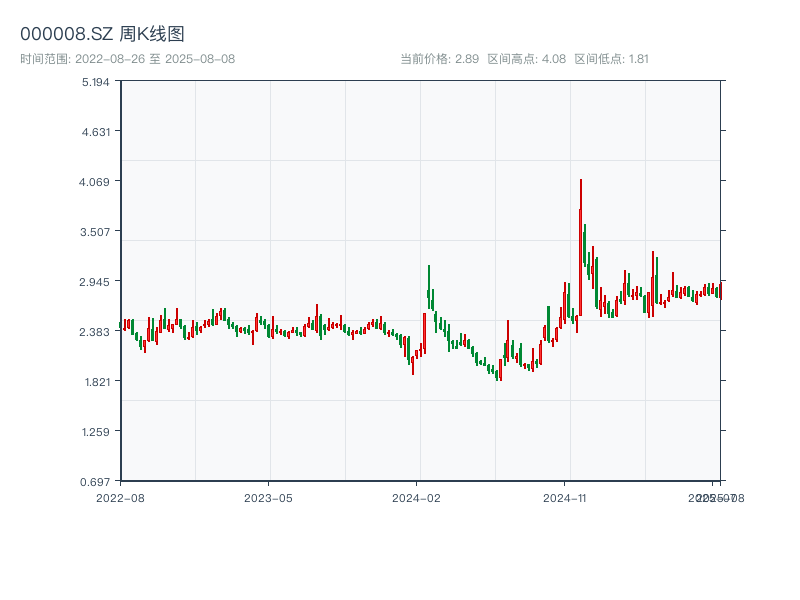Select the 1.259 y-axis tick label
The height and width of the screenshot is (600, 800).
95,431
